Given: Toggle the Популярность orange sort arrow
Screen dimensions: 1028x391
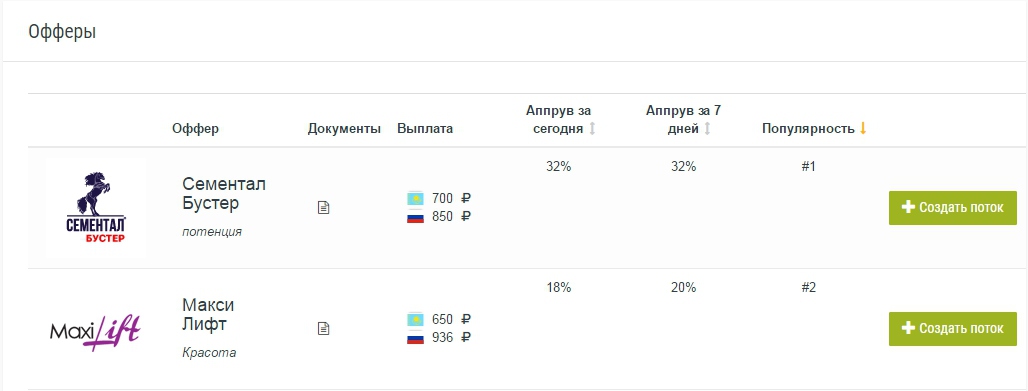Looking at the screenshot, I should tap(863, 129).
